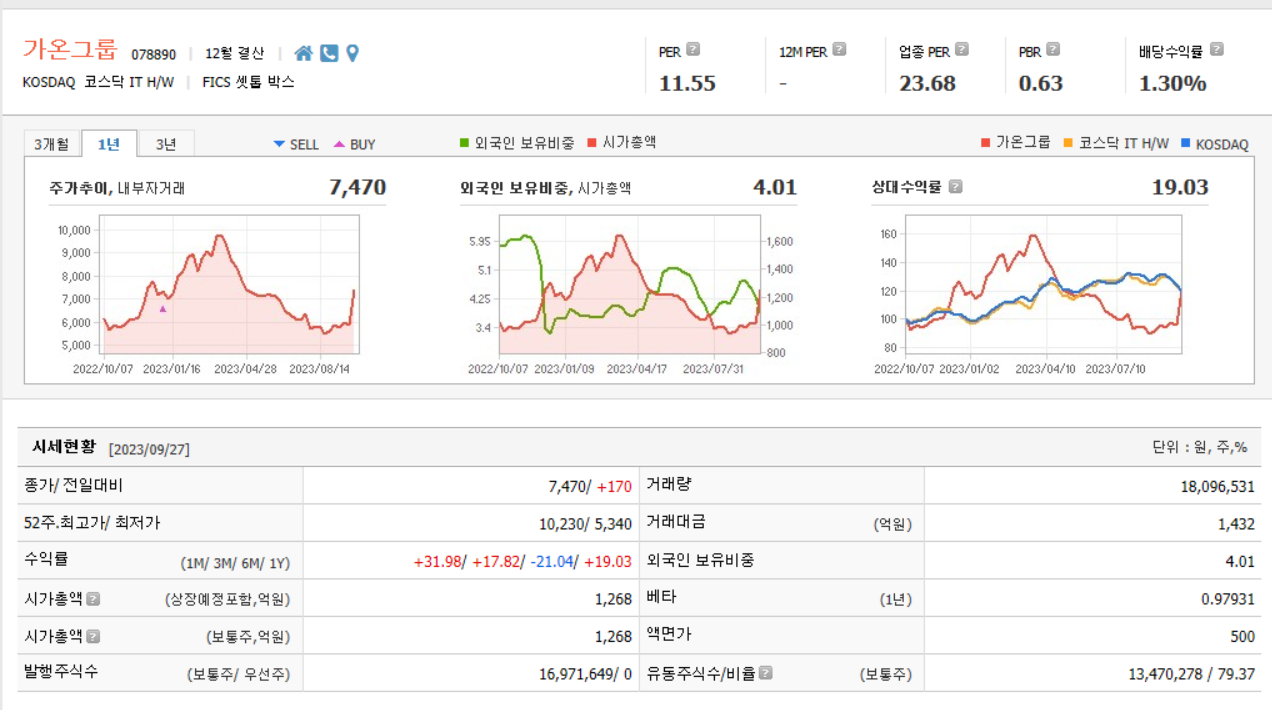Click the PBR question mark icon
Screen dimensions: 1272x710
[1051, 50]
